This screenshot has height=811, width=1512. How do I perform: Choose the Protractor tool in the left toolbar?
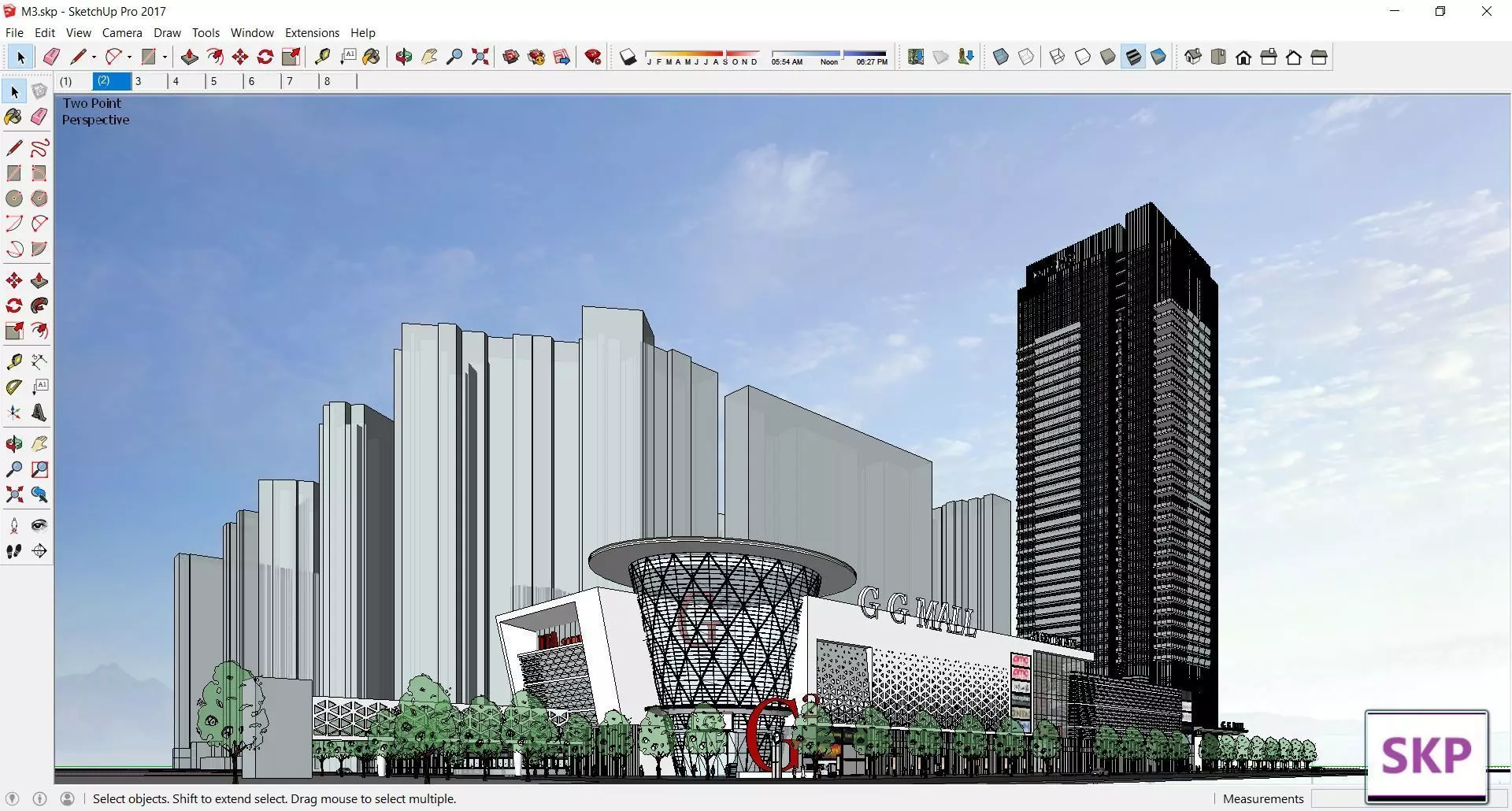[x=14, y=387]
